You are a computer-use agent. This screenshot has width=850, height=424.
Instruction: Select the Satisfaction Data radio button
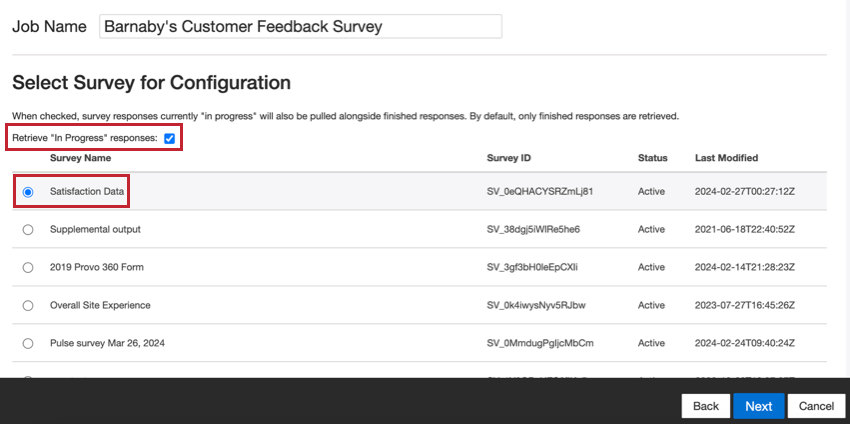tap(28, 191)
